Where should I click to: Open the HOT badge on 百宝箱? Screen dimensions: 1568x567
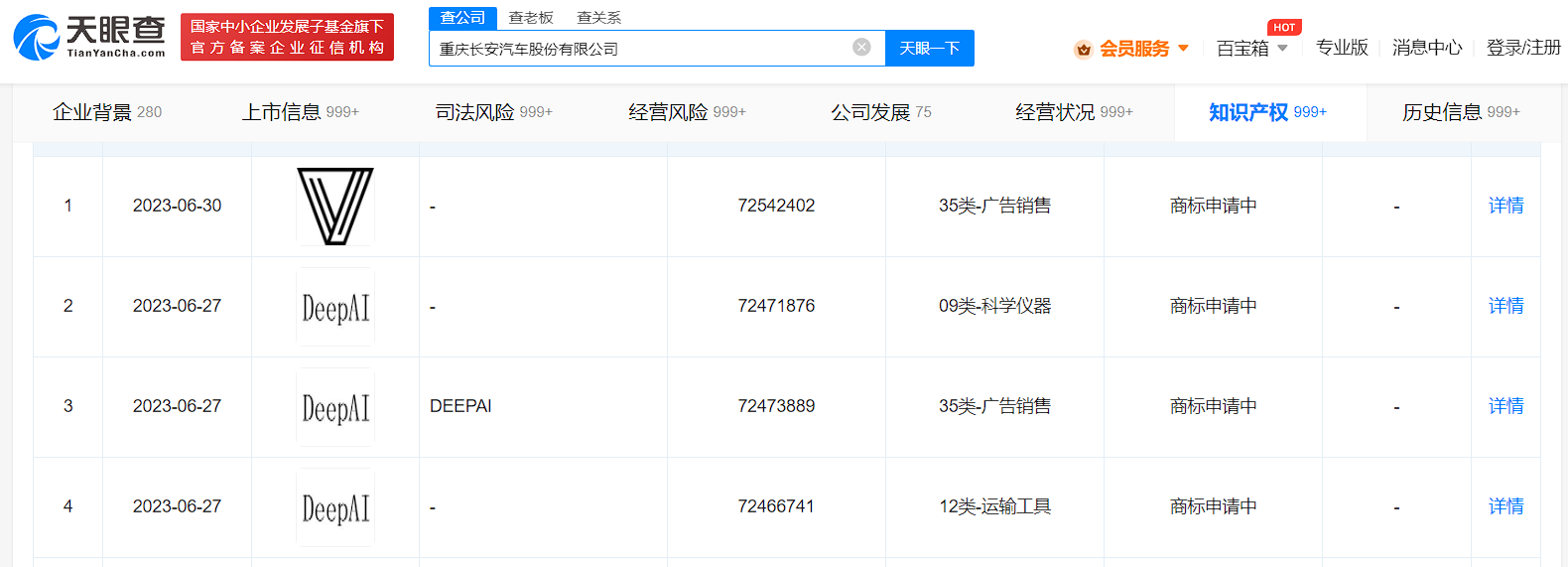[1284, 28]
